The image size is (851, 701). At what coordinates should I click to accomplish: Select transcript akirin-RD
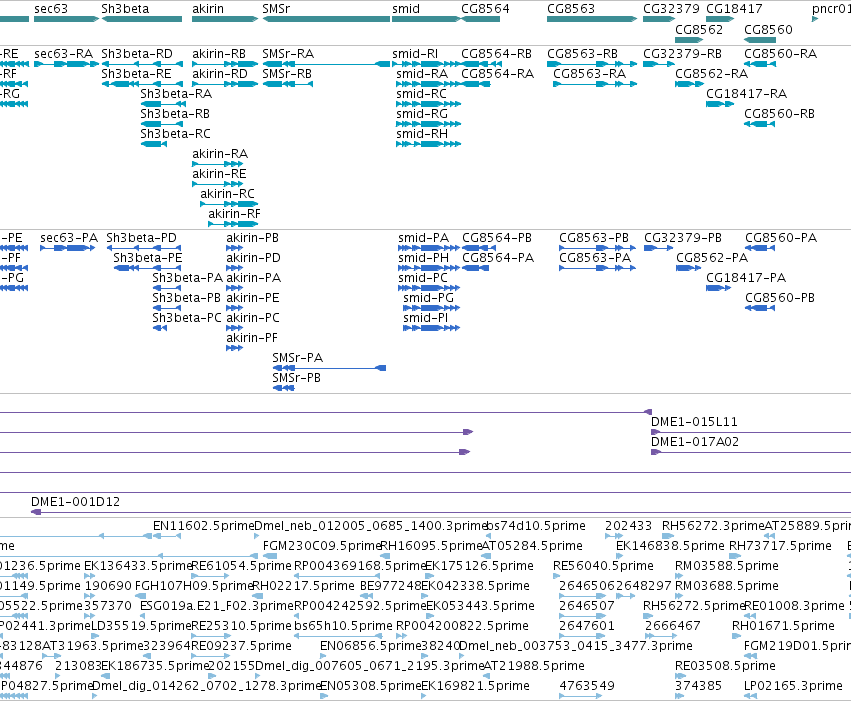click(220, 74)
